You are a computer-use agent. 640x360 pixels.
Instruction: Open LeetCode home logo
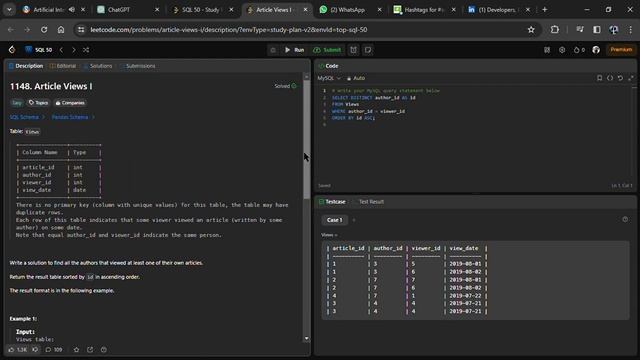tap(12, 50)
